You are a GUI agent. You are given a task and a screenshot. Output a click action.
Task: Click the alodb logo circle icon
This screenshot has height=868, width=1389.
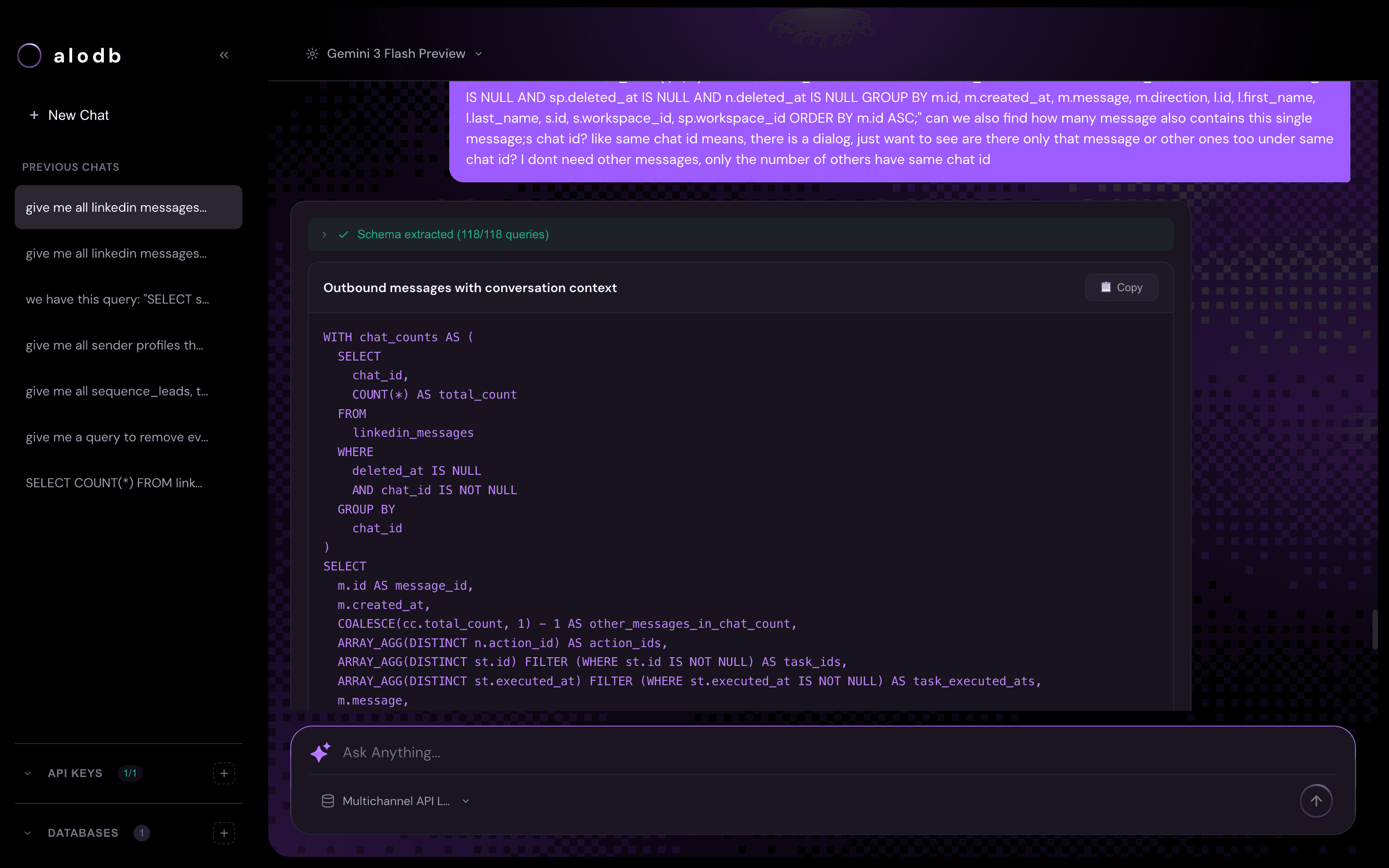coord(29,55)
